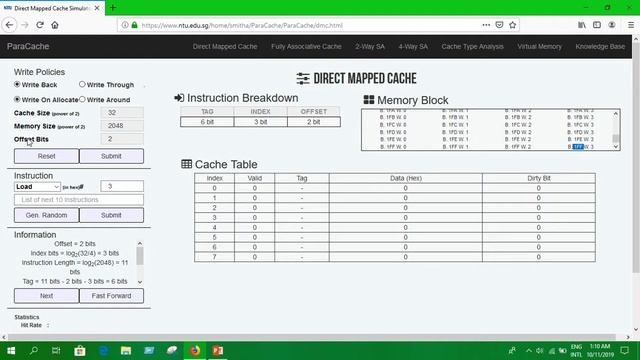The height and width of the screenshot is (360, 640).
Task: Open the Direct Mapped Cache nav item
Action: [x=225, y=47]
